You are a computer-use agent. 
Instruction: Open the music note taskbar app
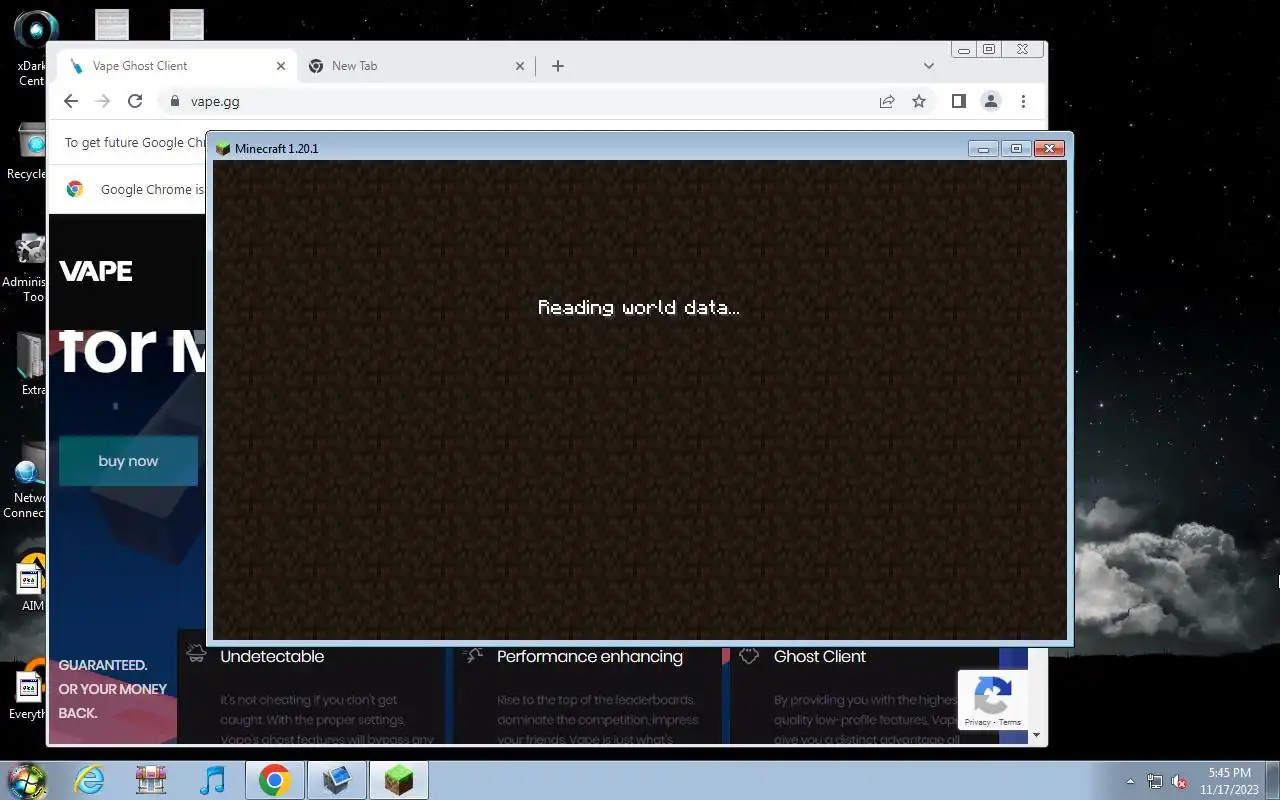pos(212,780)
